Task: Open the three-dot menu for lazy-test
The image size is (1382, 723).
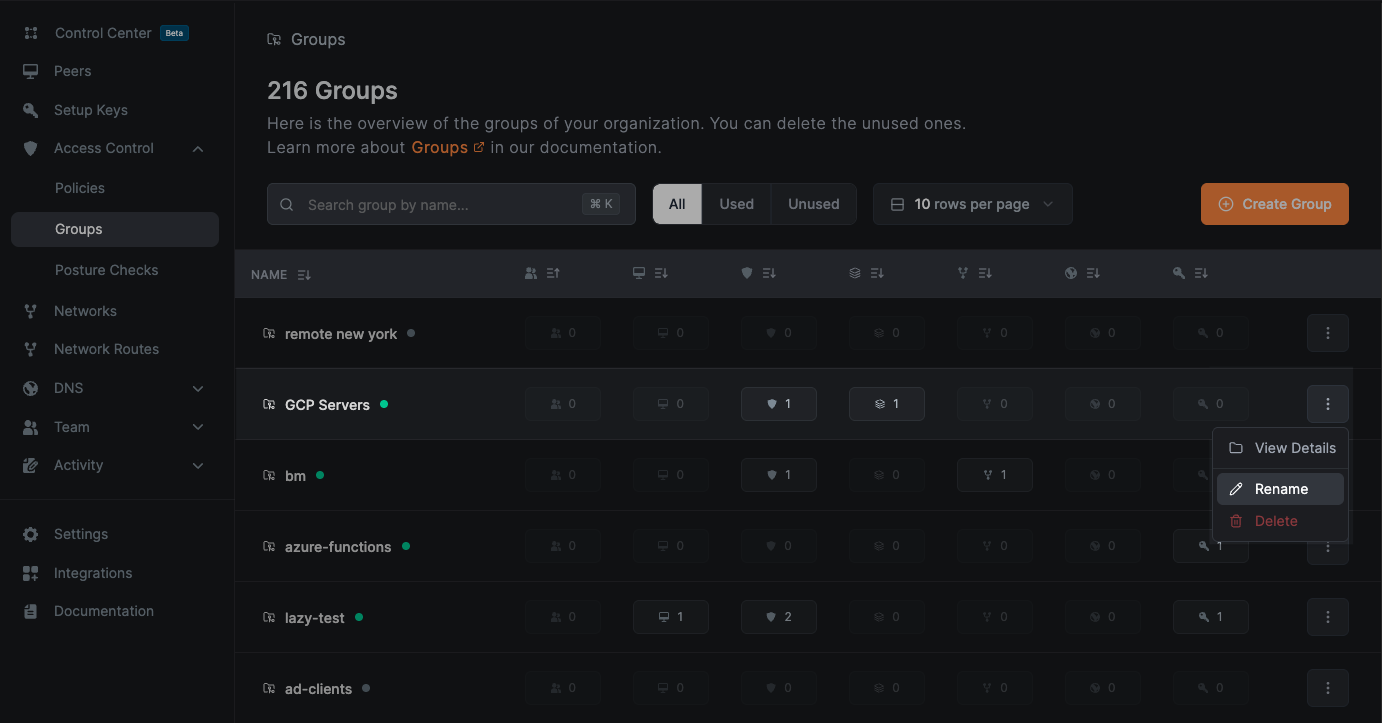Action: point(1327,617)
